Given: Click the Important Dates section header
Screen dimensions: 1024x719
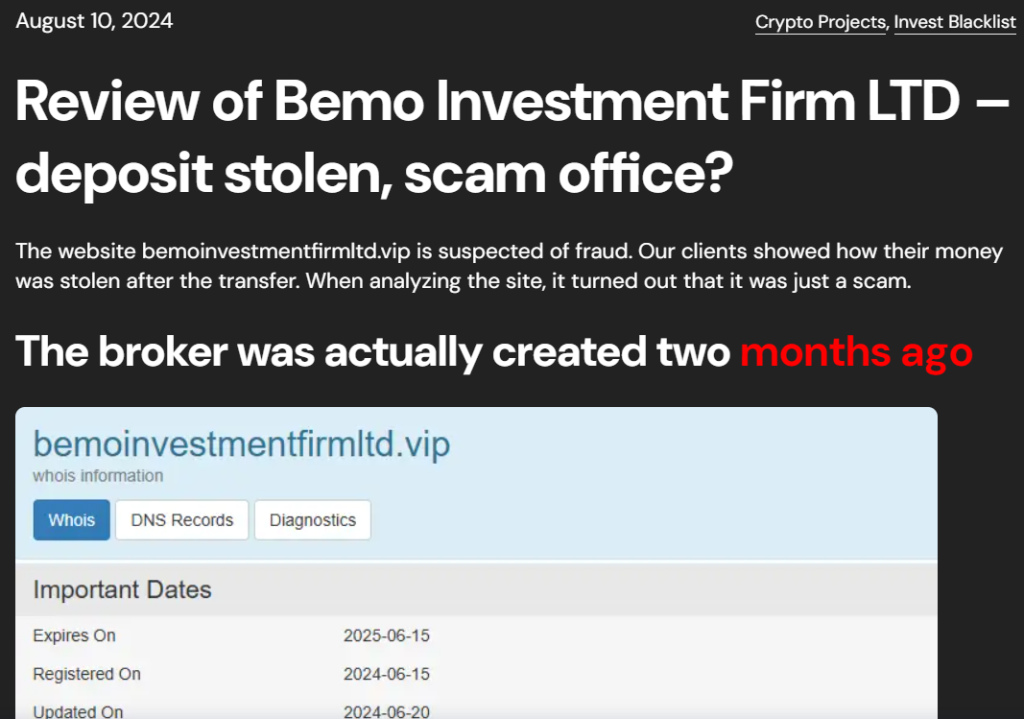Looking at the screenshot, I should tap(122, 590).
